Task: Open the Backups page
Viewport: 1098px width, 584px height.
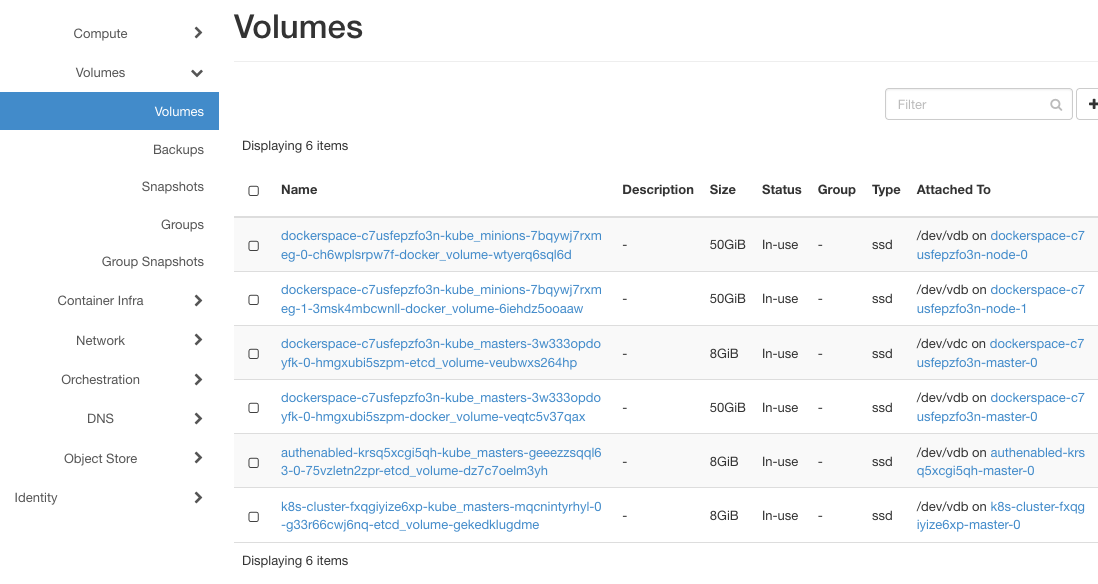Action: coord(178,149)
